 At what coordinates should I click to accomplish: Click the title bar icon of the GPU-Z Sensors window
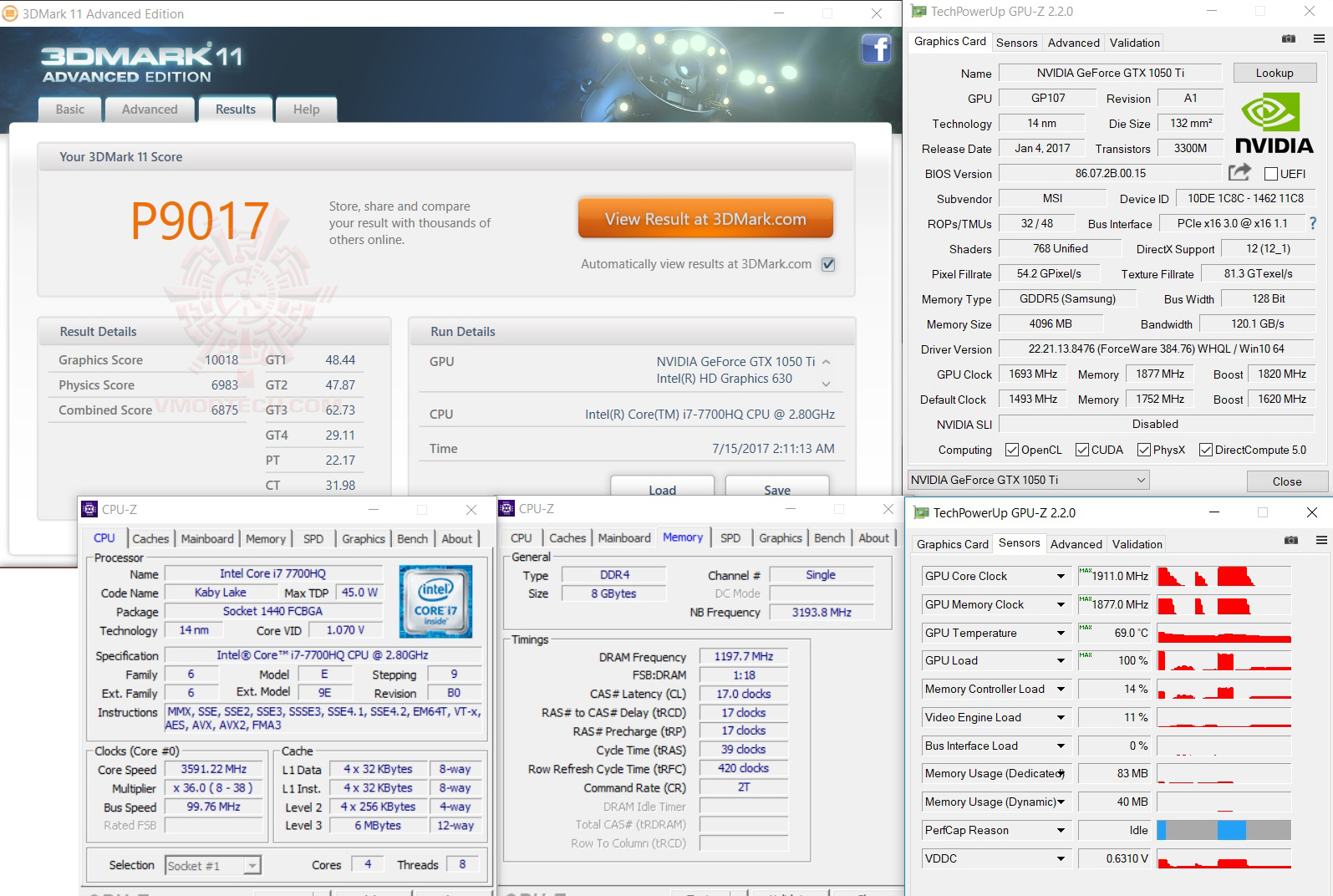click(x=921, y=513)
